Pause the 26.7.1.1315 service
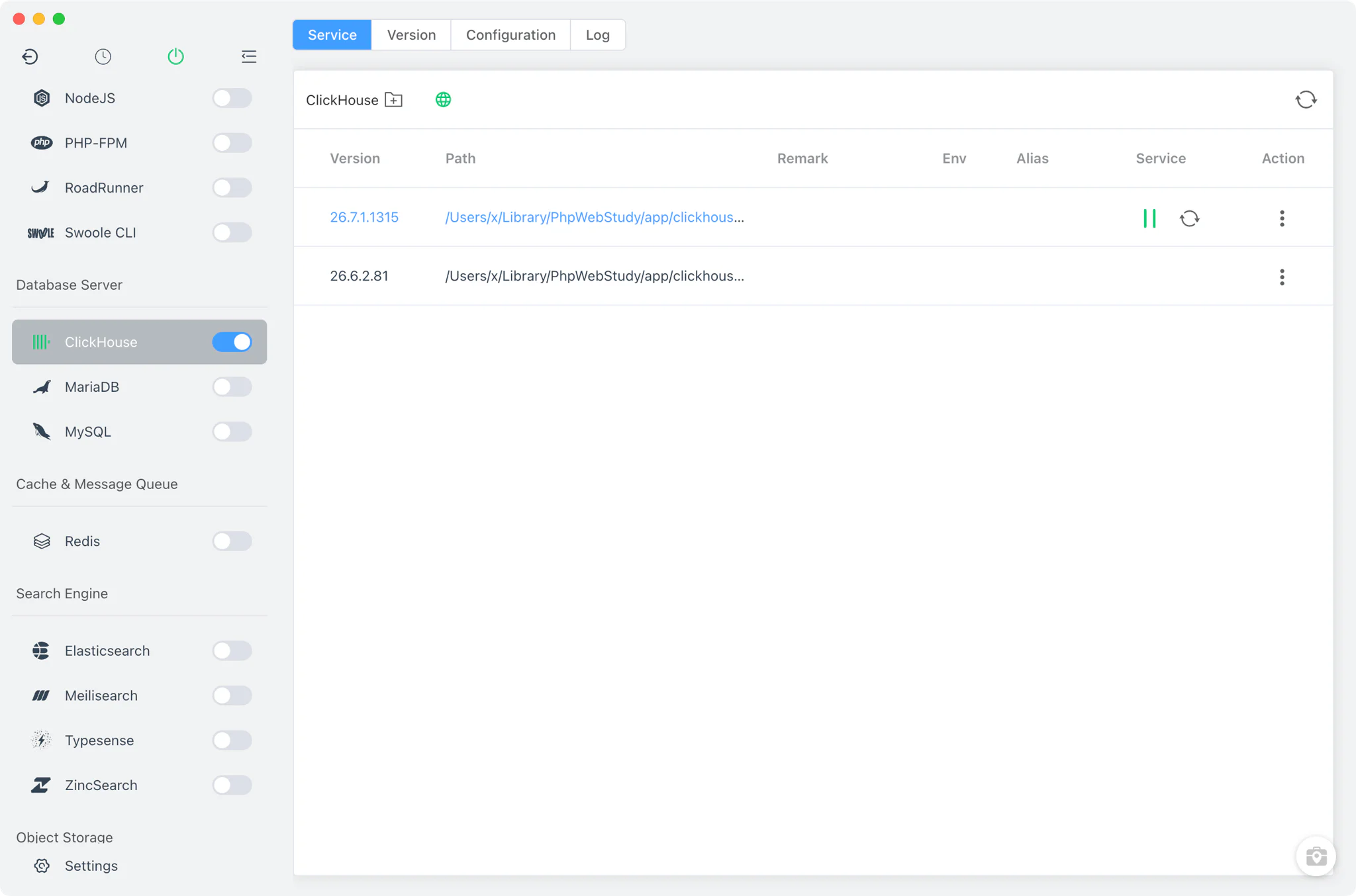Image resolution: width=1356 pixels, height=896 pixels. click(x=1150, y=218)
